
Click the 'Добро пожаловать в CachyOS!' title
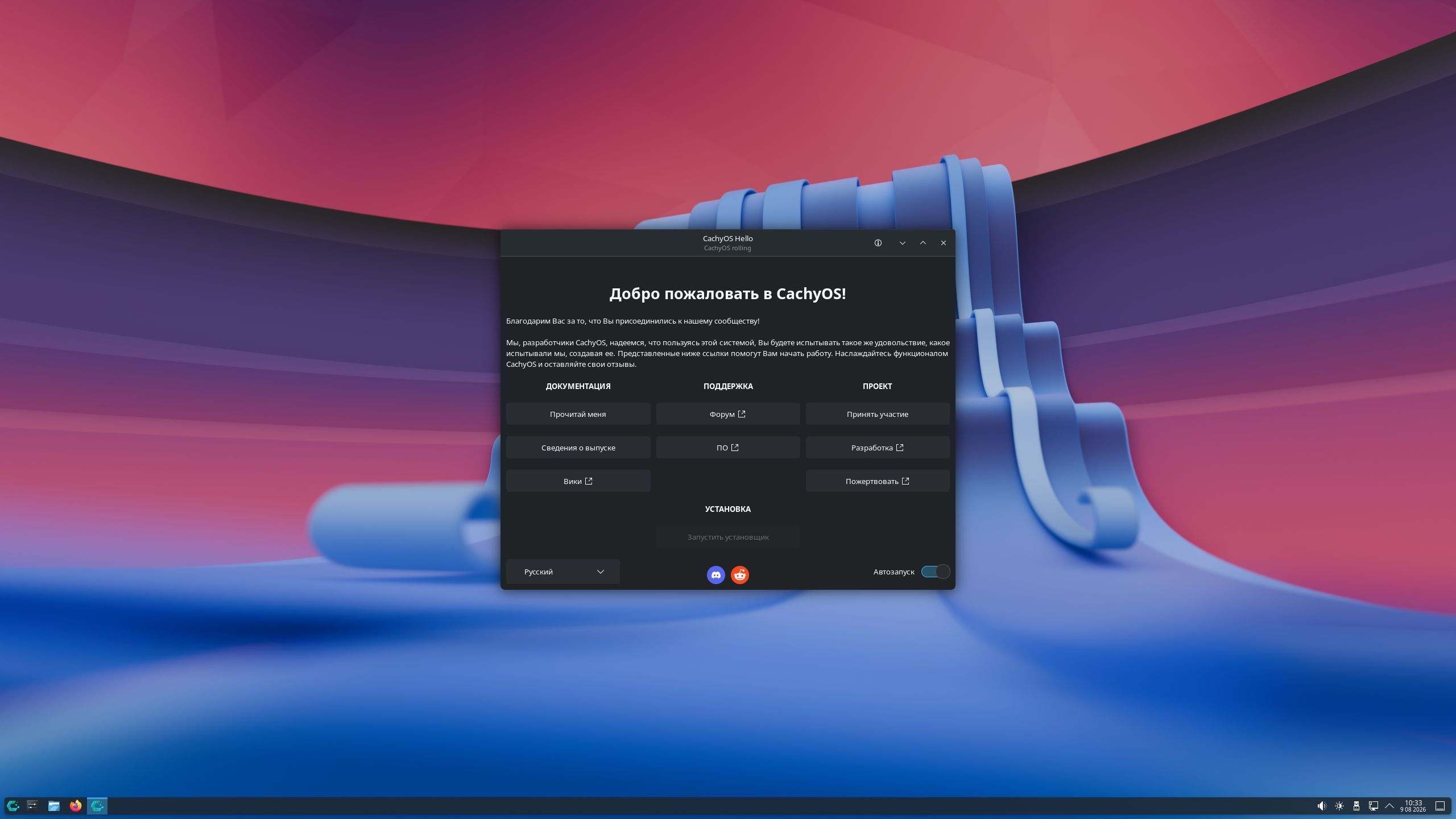pyautogui.click(x=728, y=293)
